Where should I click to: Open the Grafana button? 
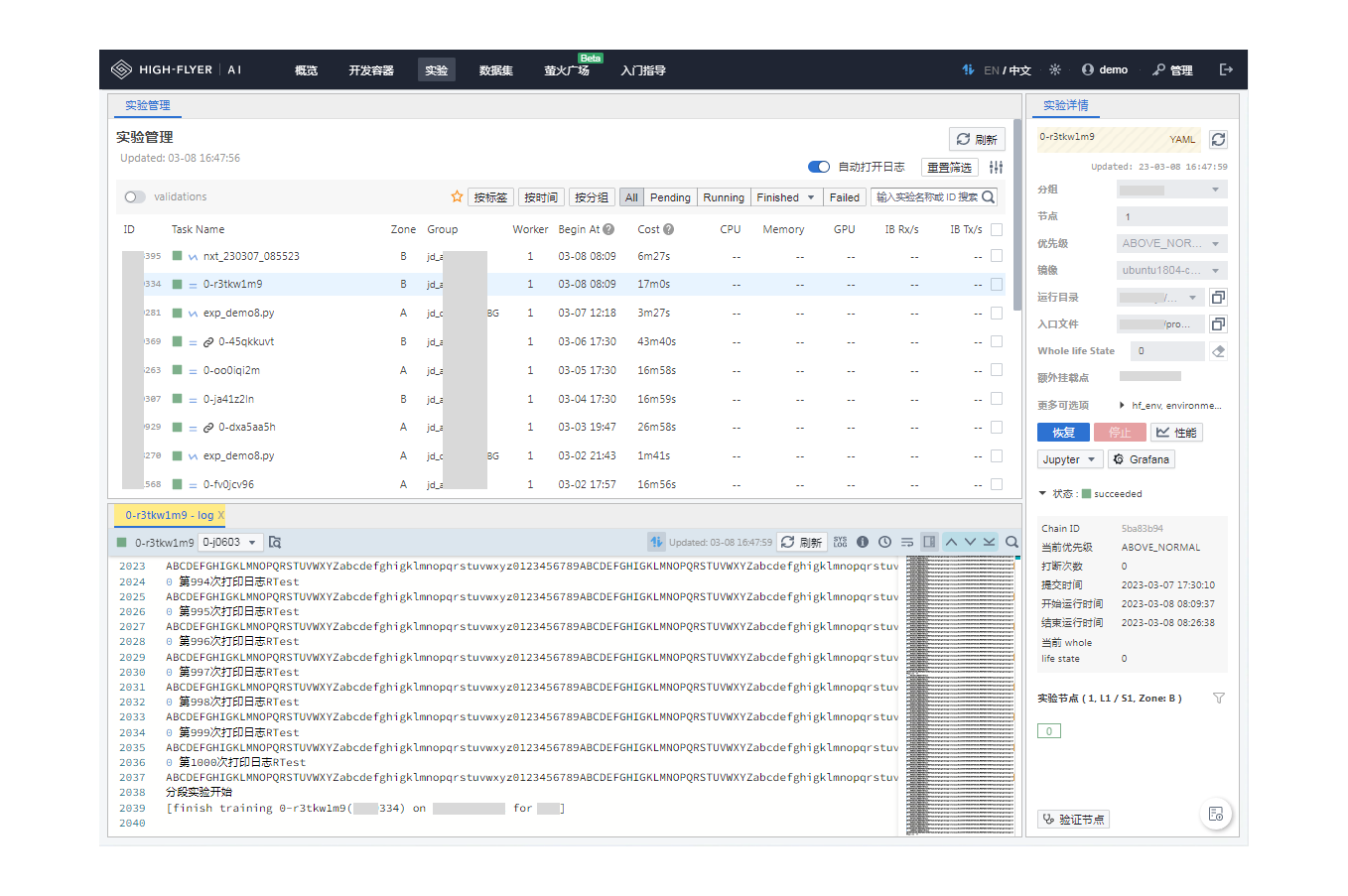point(1142,459)
